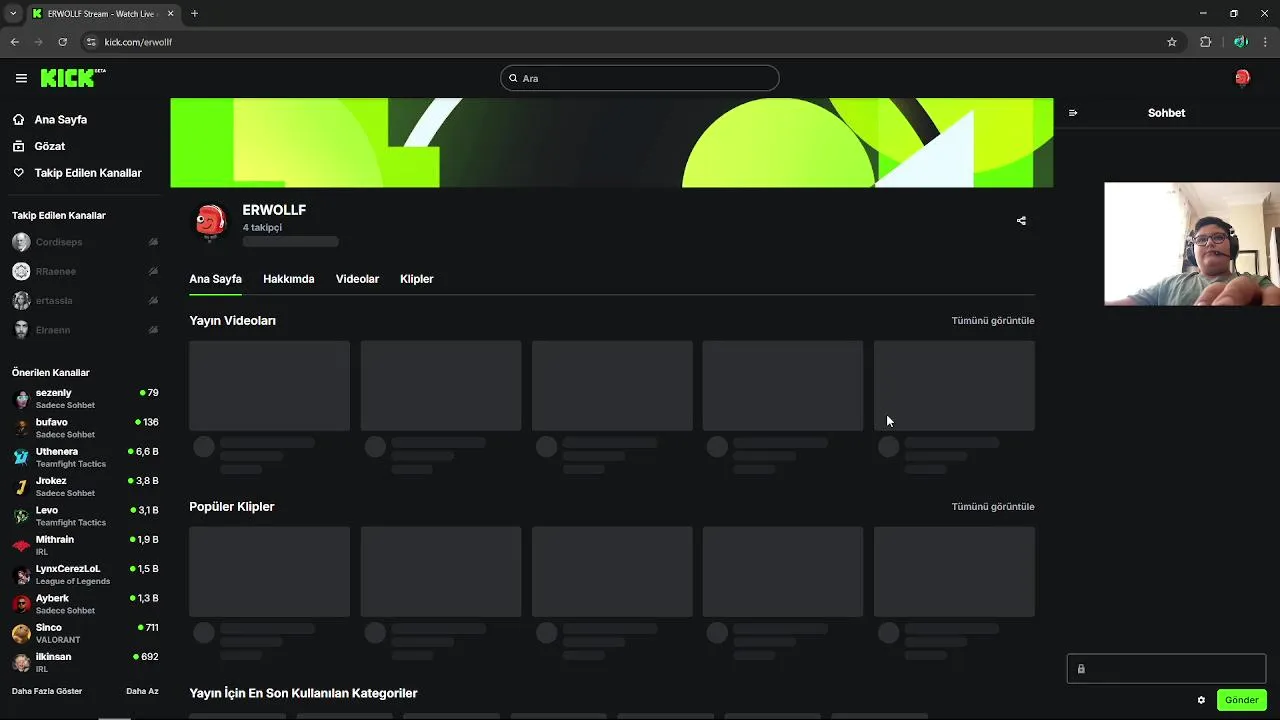This screenshot has width=1280, height=720.
Task: Click RRaenee avatar in followed channels
Action: pyautogui.click(x=21, y=271)
